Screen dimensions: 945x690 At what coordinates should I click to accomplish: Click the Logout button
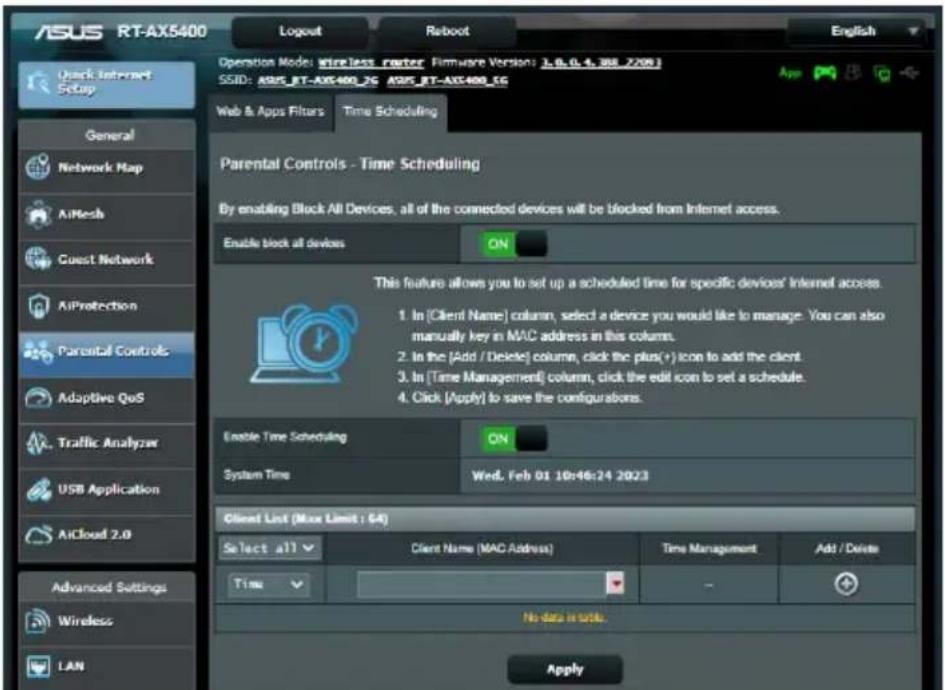300,31
